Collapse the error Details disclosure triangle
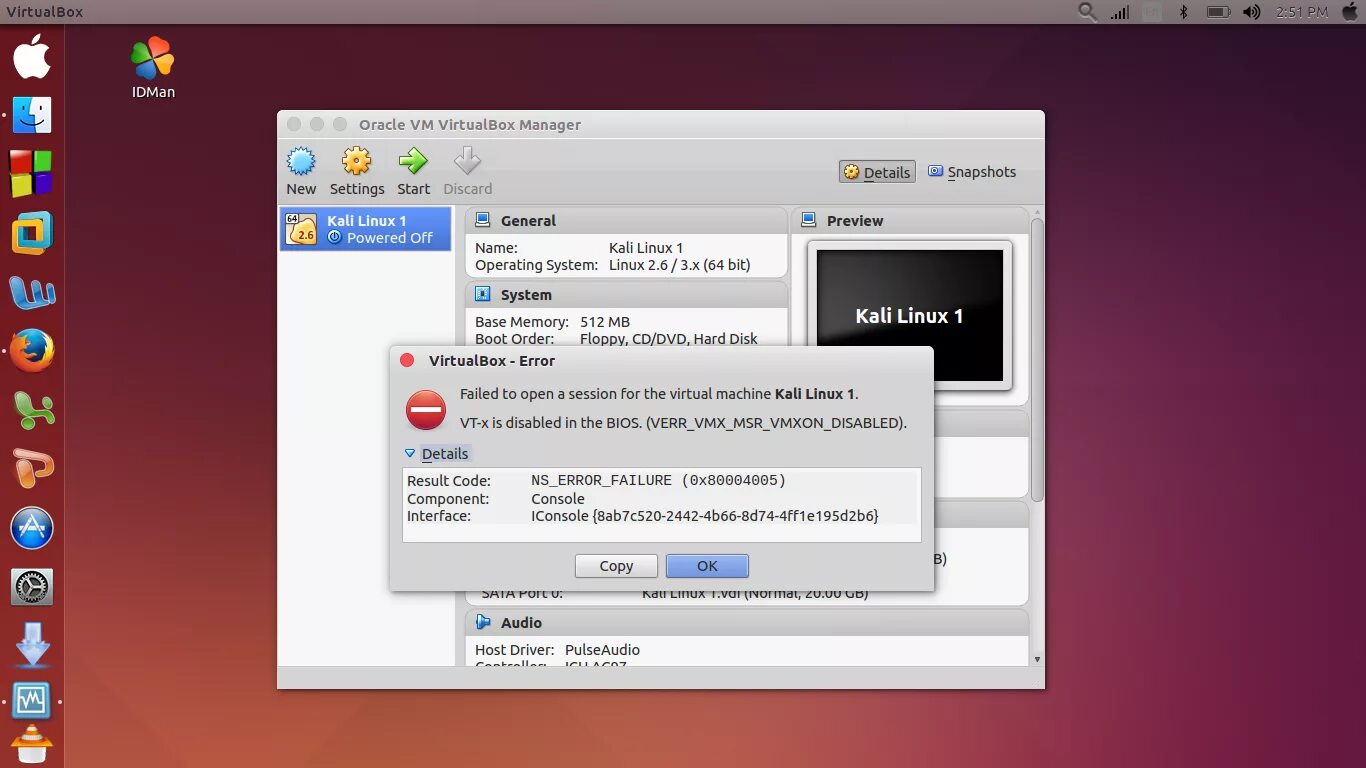 point(410,453)
